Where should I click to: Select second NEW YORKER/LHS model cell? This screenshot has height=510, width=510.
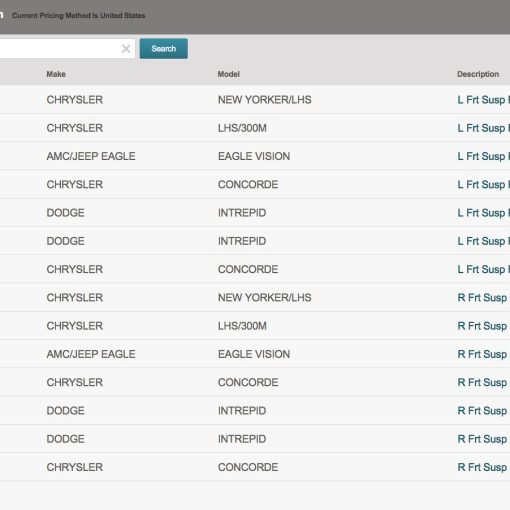click(x=265, y=298)
